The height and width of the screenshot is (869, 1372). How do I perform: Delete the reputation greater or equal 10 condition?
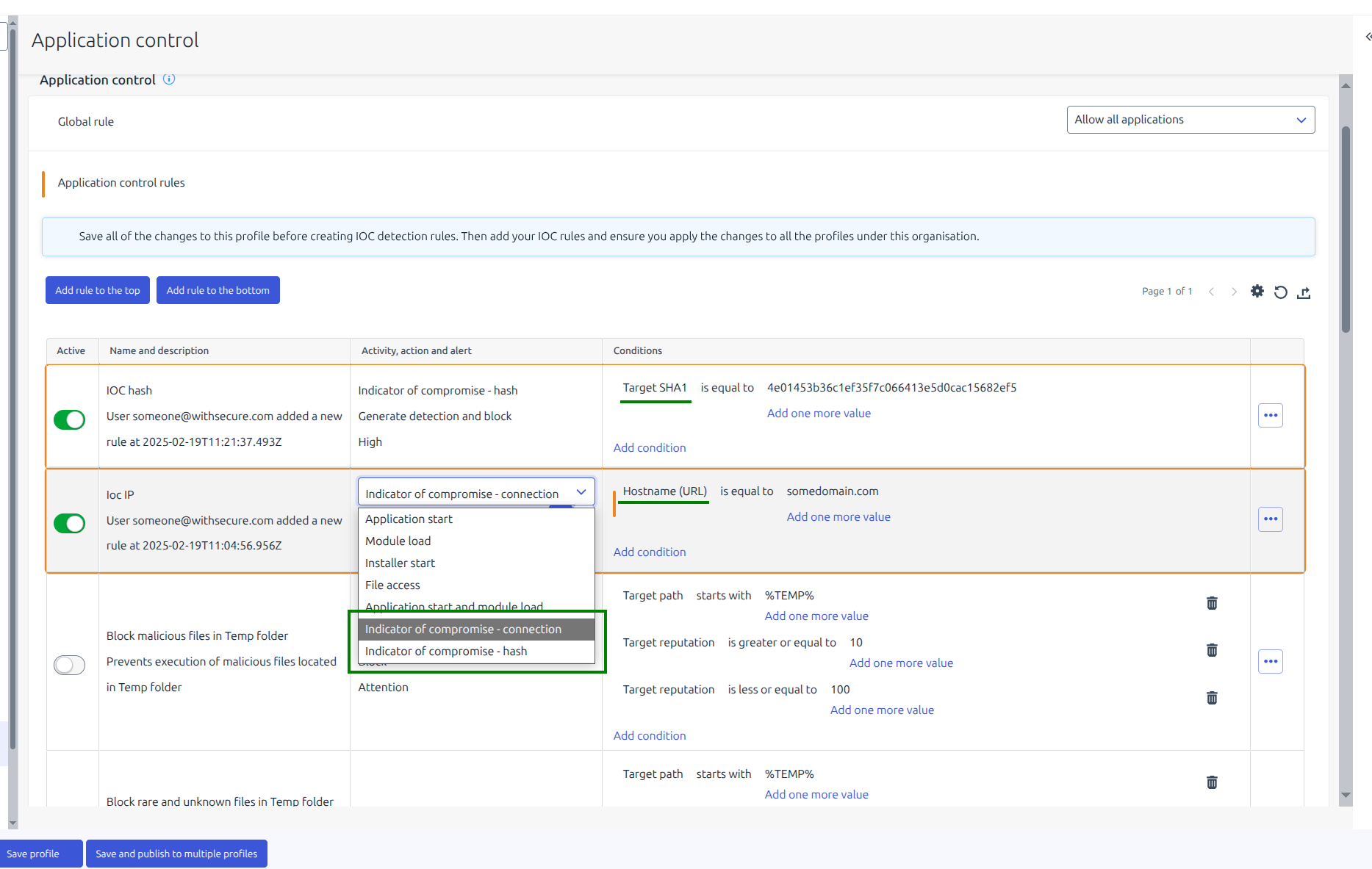(1212, 650)
